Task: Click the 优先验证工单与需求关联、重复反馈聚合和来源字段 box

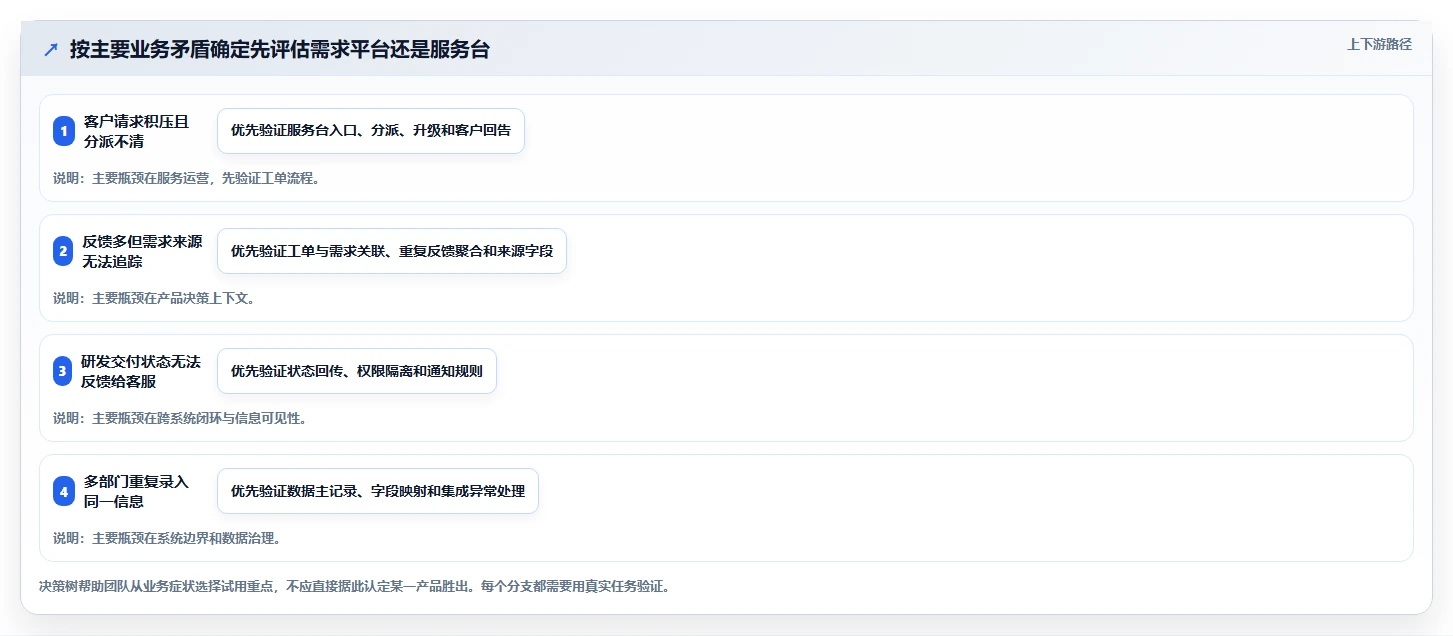Action: point(392,251)
